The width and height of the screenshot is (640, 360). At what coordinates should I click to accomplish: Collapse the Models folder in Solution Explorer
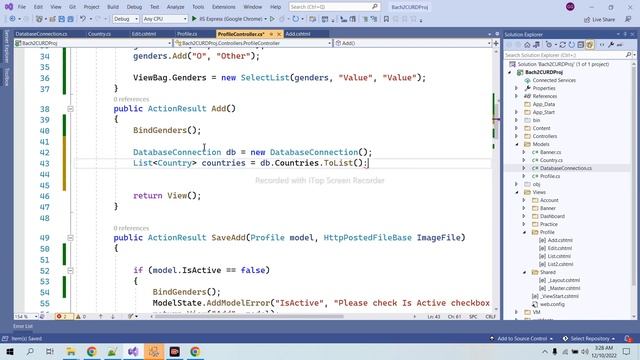click(x=517, y=144)
